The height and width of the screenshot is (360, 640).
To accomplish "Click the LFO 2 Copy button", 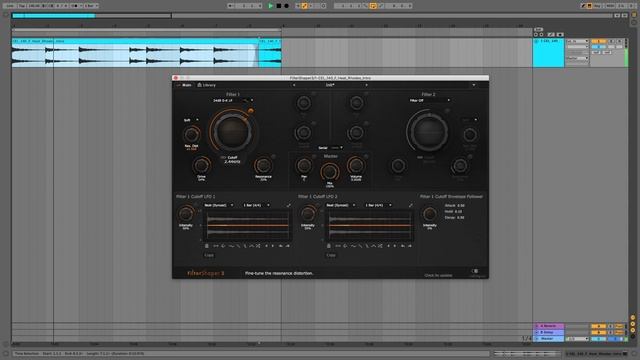I will (x=331, y=255).
